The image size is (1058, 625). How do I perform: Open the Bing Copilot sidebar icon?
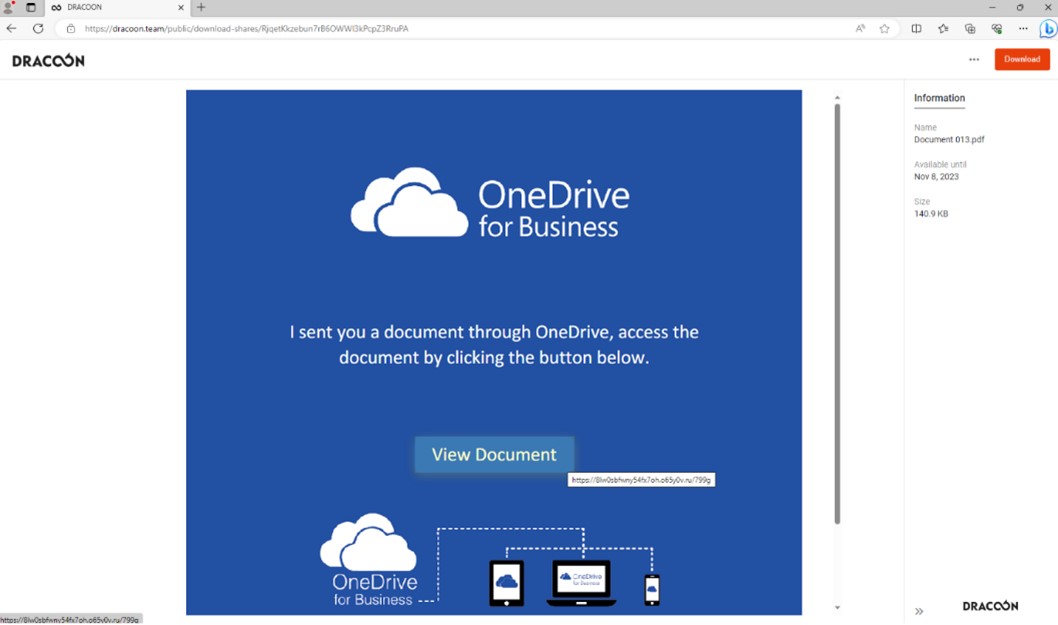pos(1048,29)
